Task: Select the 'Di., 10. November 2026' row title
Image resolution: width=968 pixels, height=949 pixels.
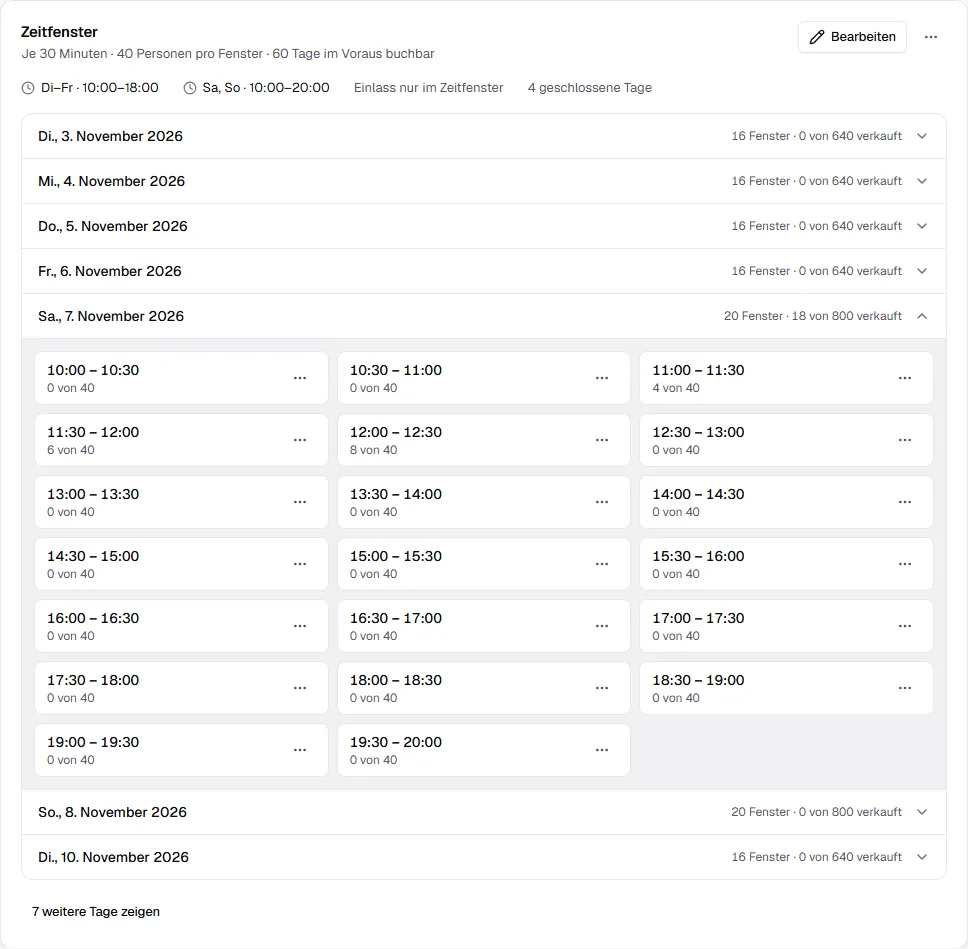Action: point(114,857)
